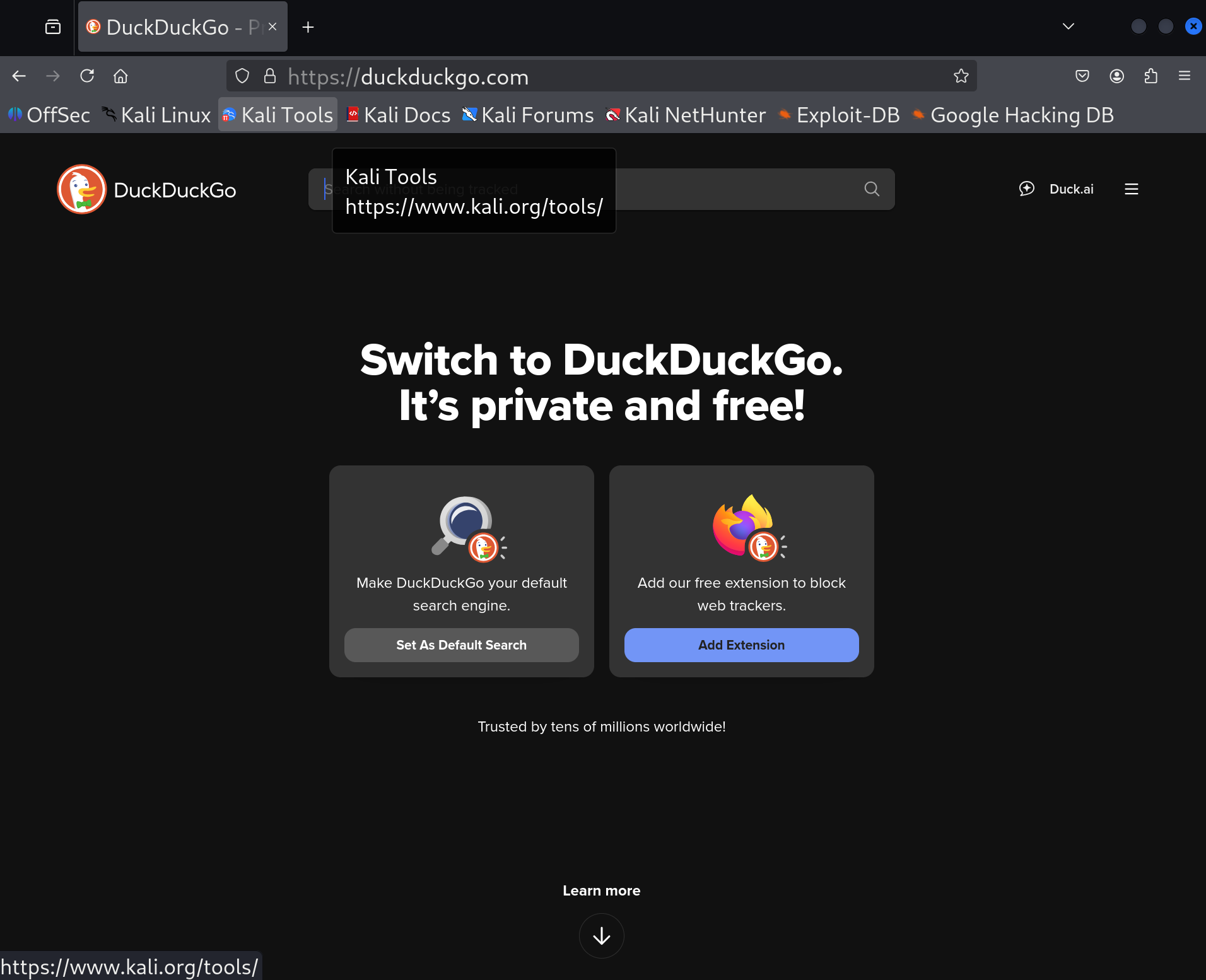Image resolution: width=1206 pixels, height=980 pixels.
Task: Open the Firefox account menu
Action: click(x=1116, y=76)
